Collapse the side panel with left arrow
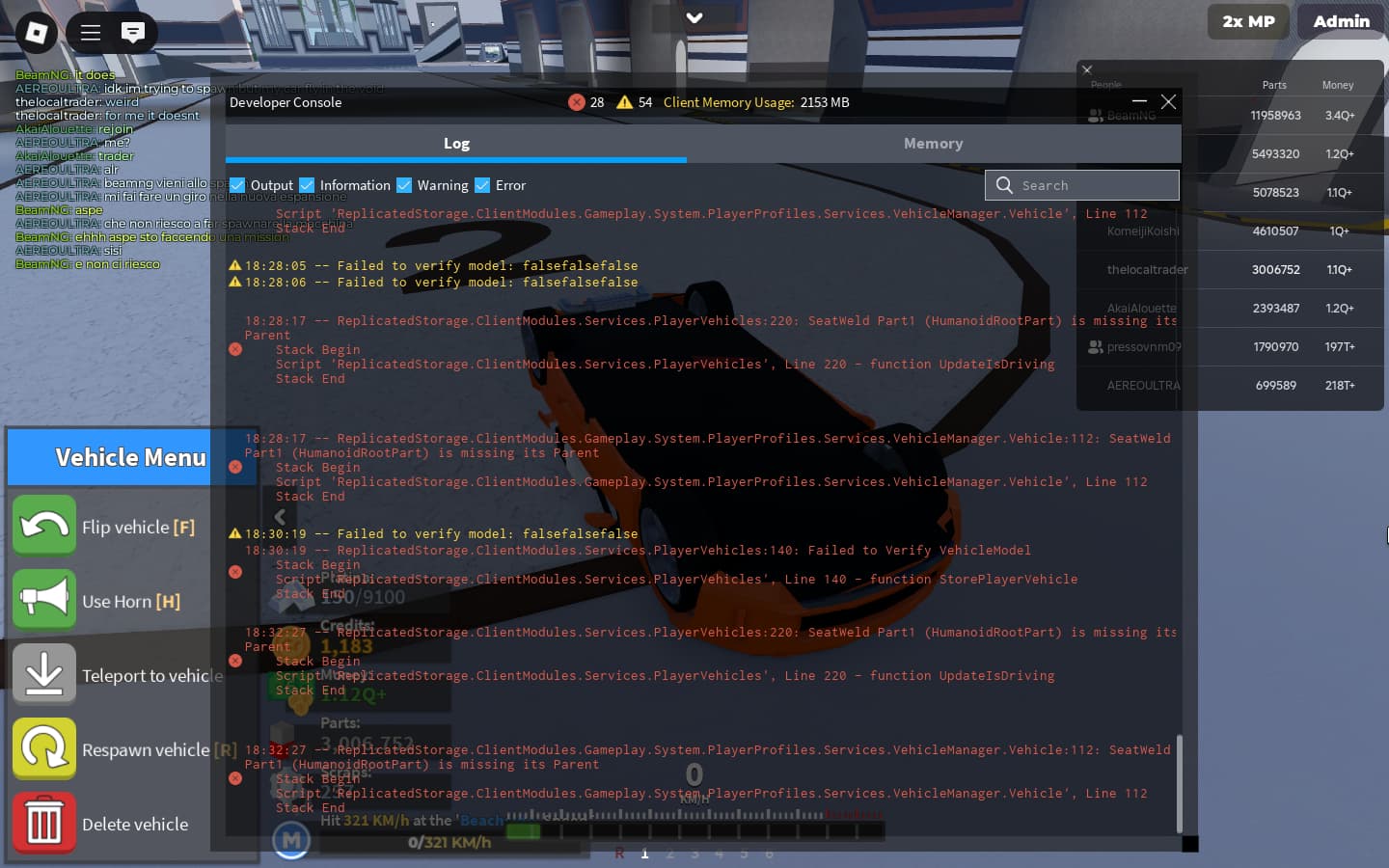 click(280, 517)
